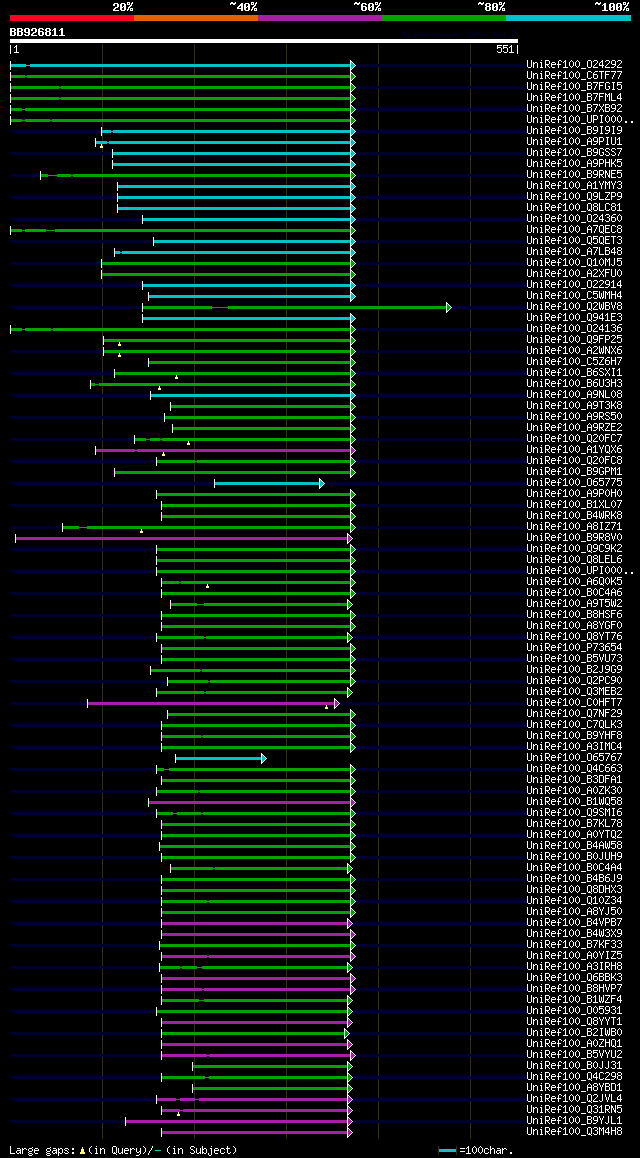The image size is (640, 1158).
Task: Click the short cyan alignment bar for O65767
Action: tap(221, 758)
